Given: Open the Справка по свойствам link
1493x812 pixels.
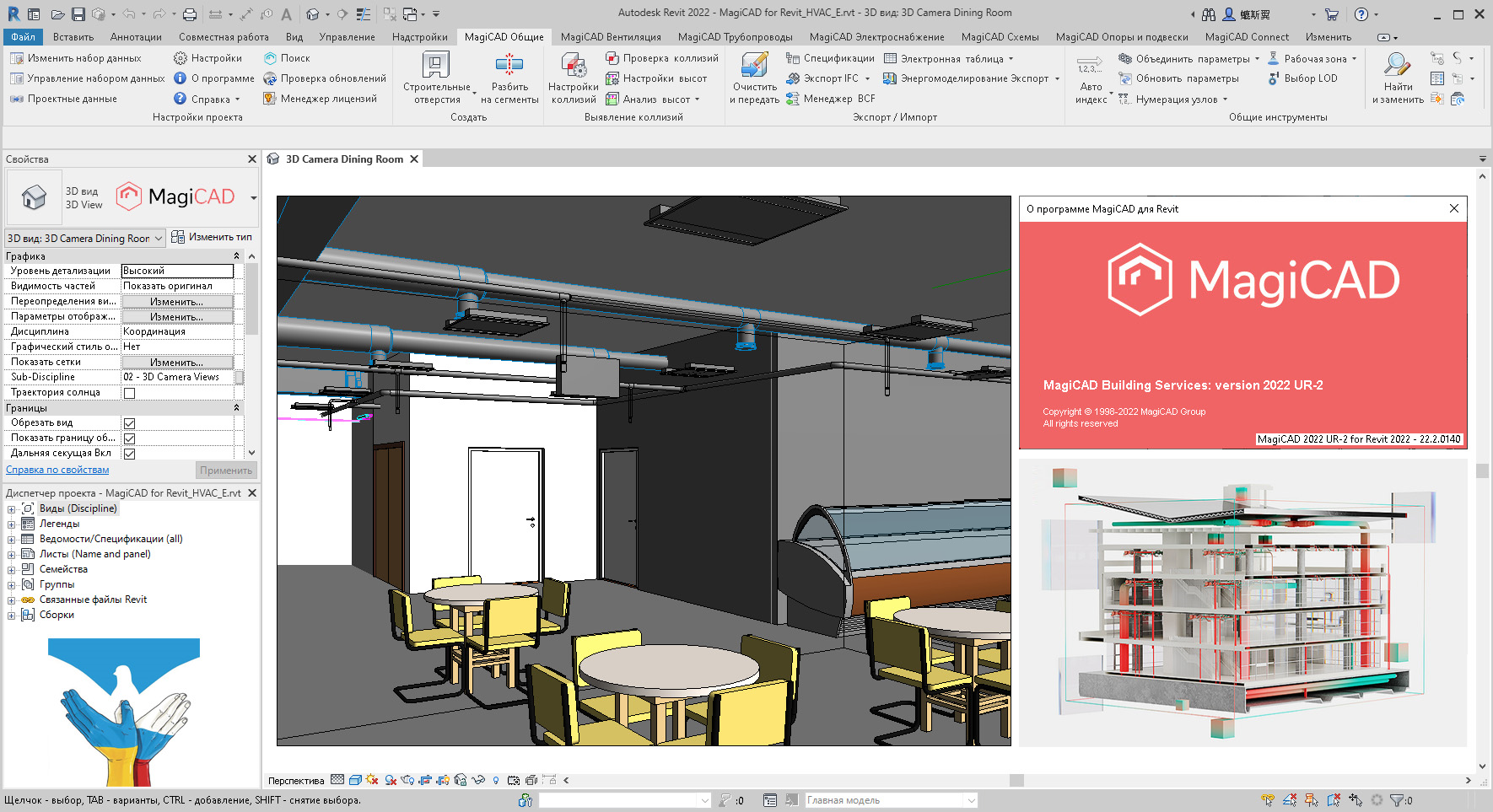Looking at the screenshot, I should [x=57, y=470].
